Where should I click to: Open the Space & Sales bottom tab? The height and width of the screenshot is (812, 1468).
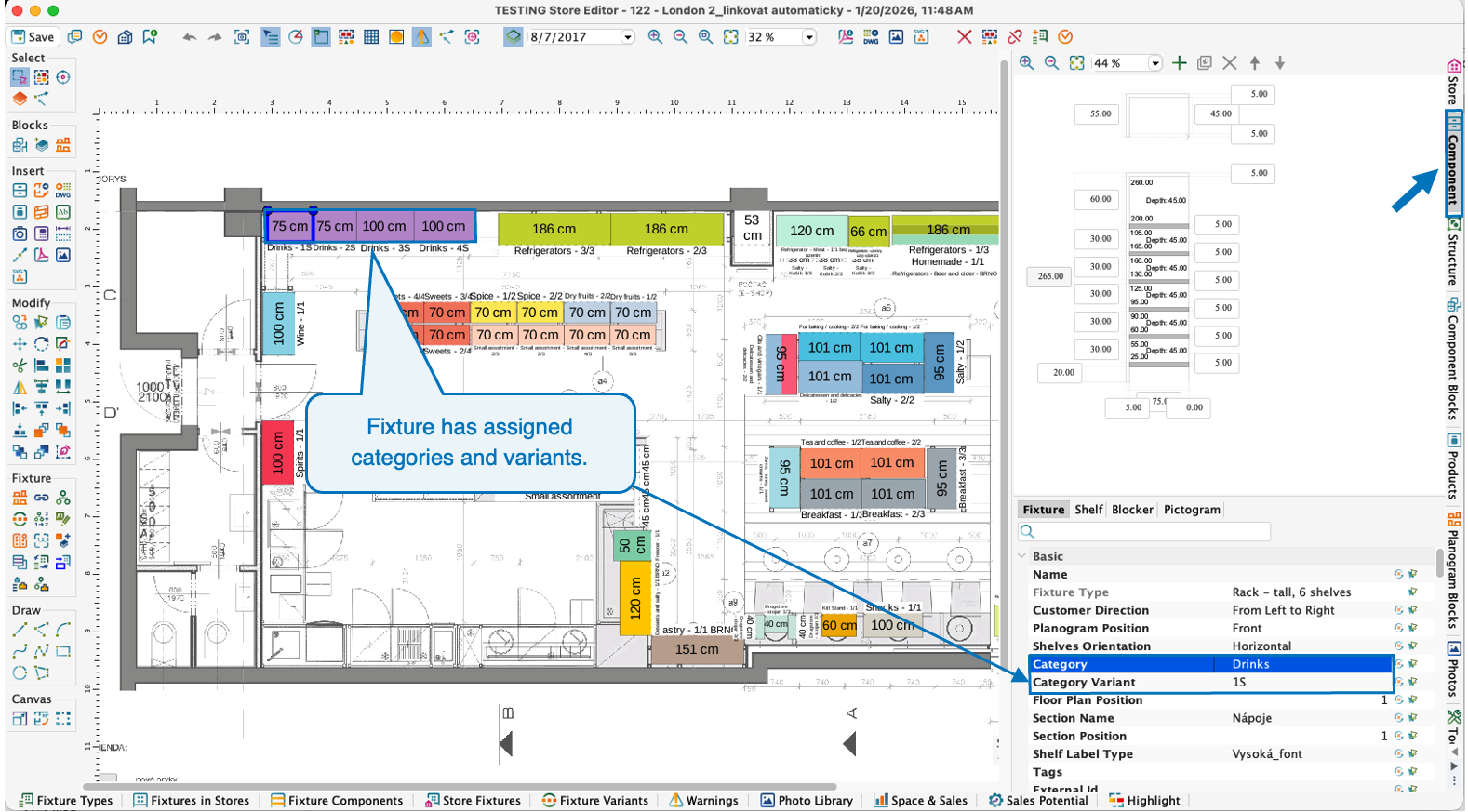click(x=921, y=801)
